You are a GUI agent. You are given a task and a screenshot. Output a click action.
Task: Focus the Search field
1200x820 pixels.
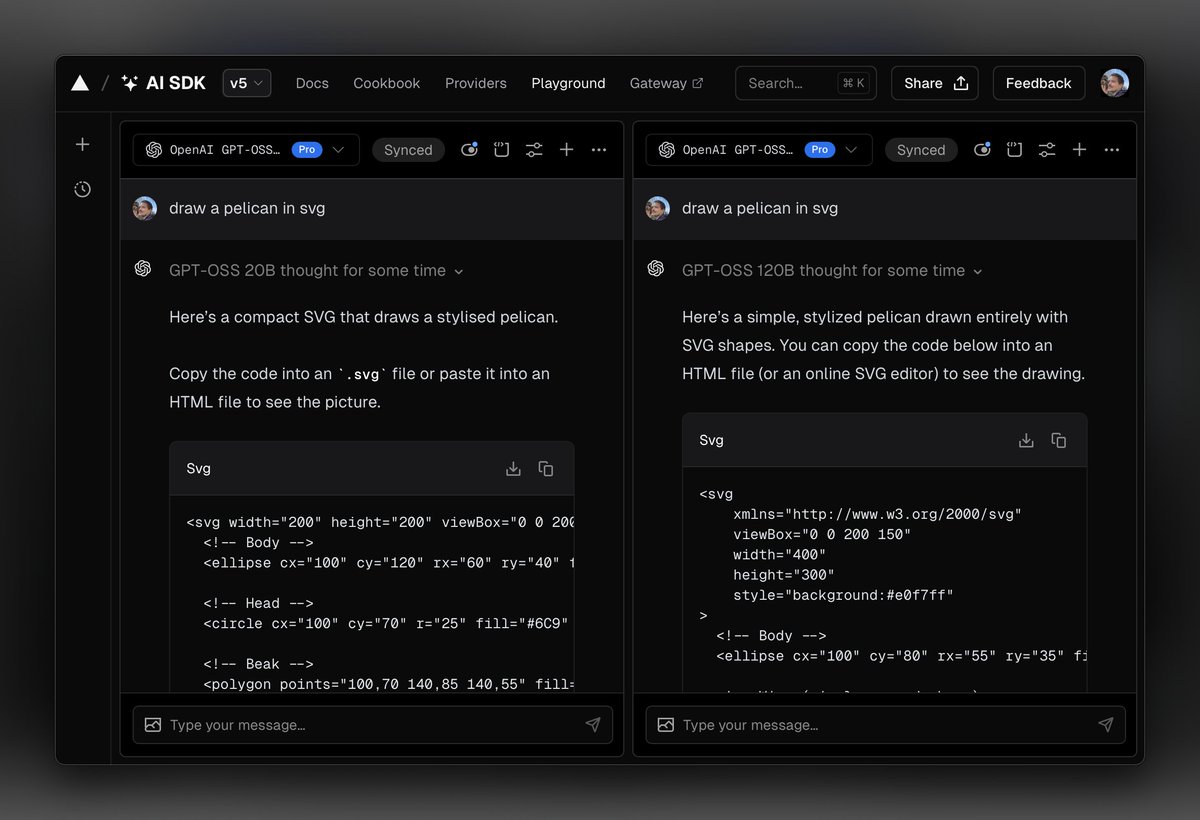click(806, 83)
